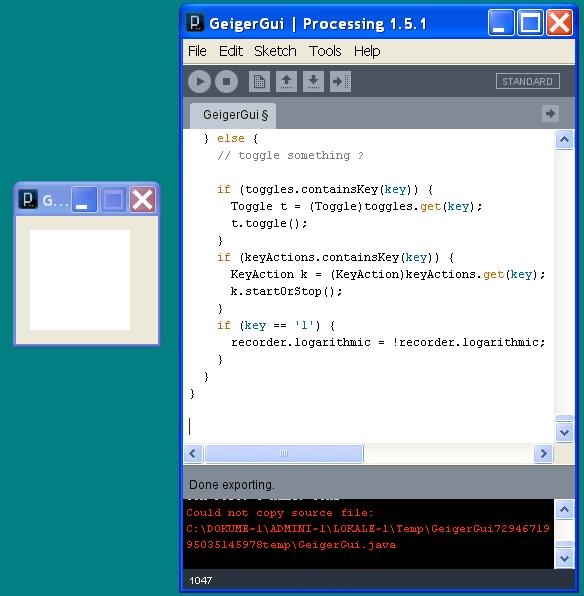Export the sketch using toolbar arrow icon

(340, 81)
